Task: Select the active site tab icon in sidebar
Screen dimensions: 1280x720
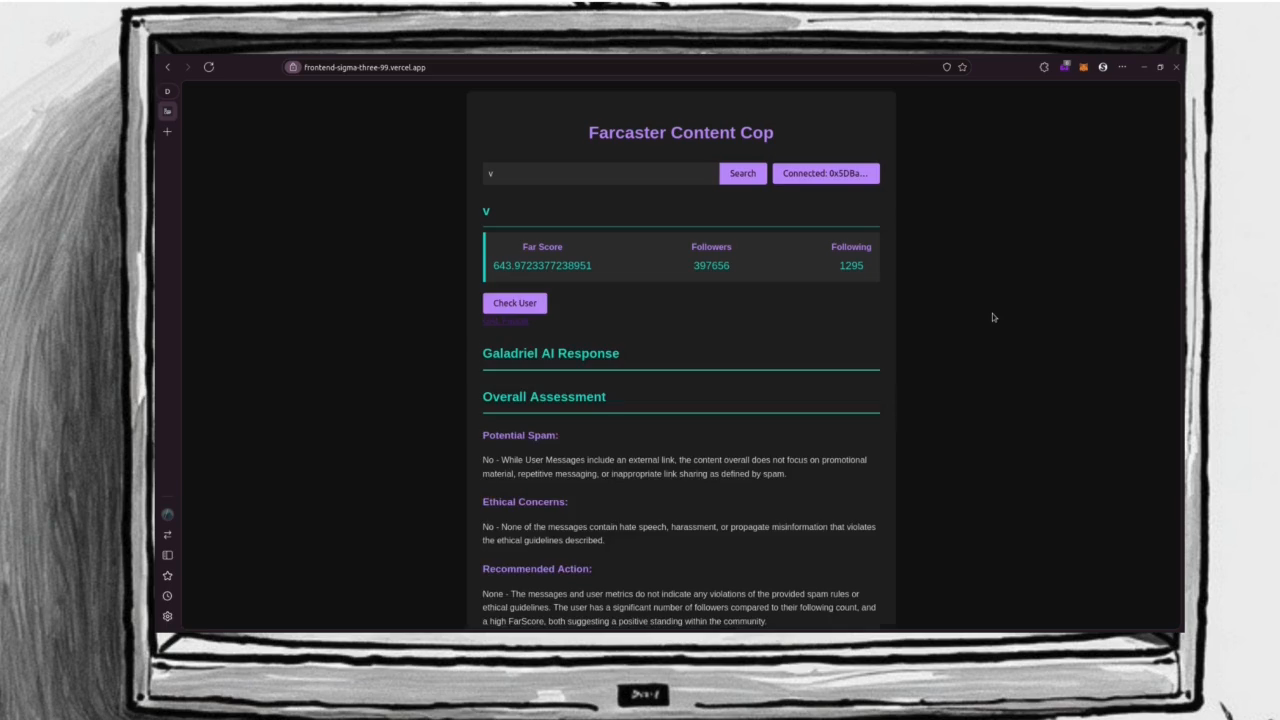Action: pos(167,111)
